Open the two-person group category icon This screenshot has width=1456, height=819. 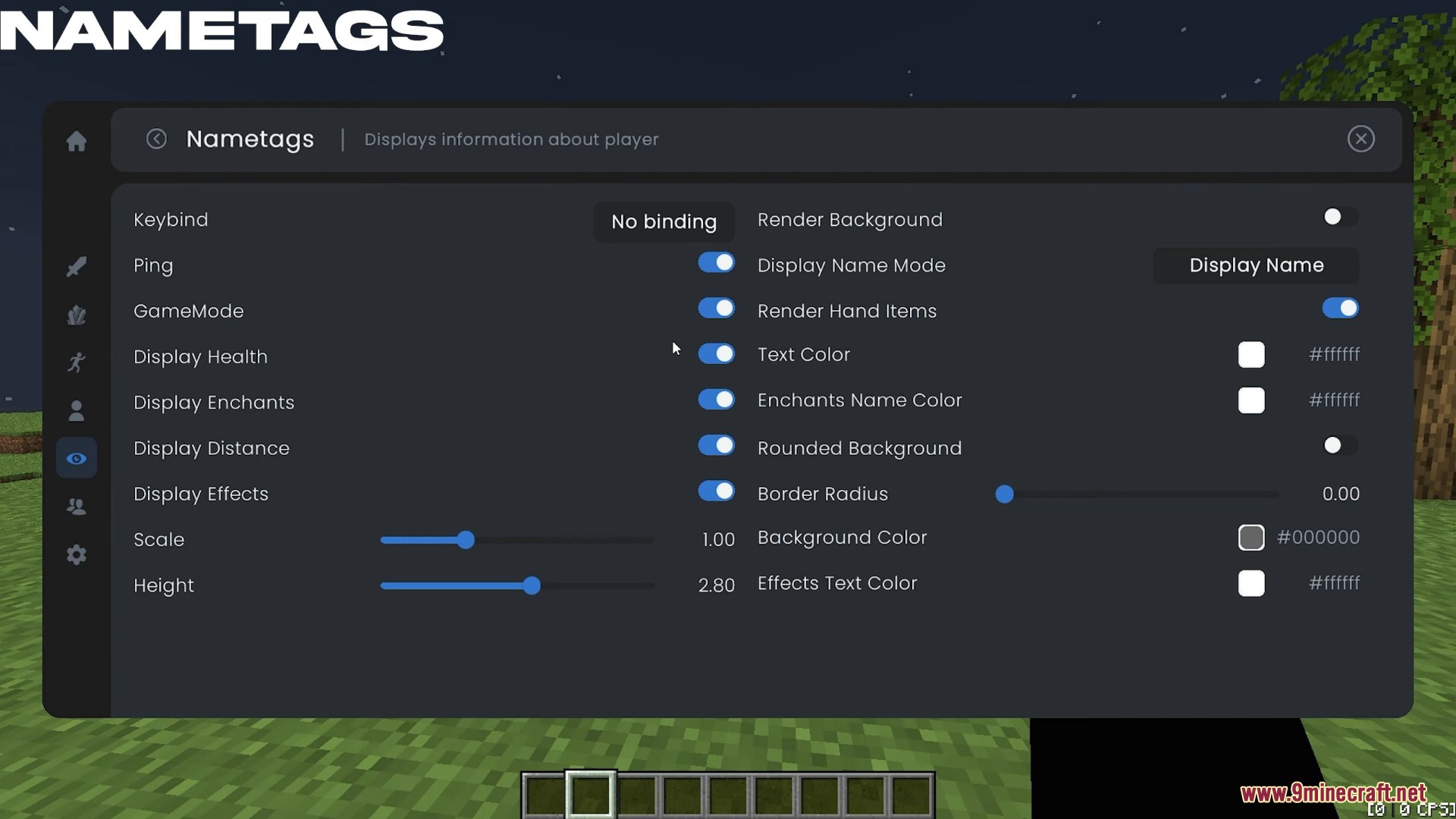(77, 506)
